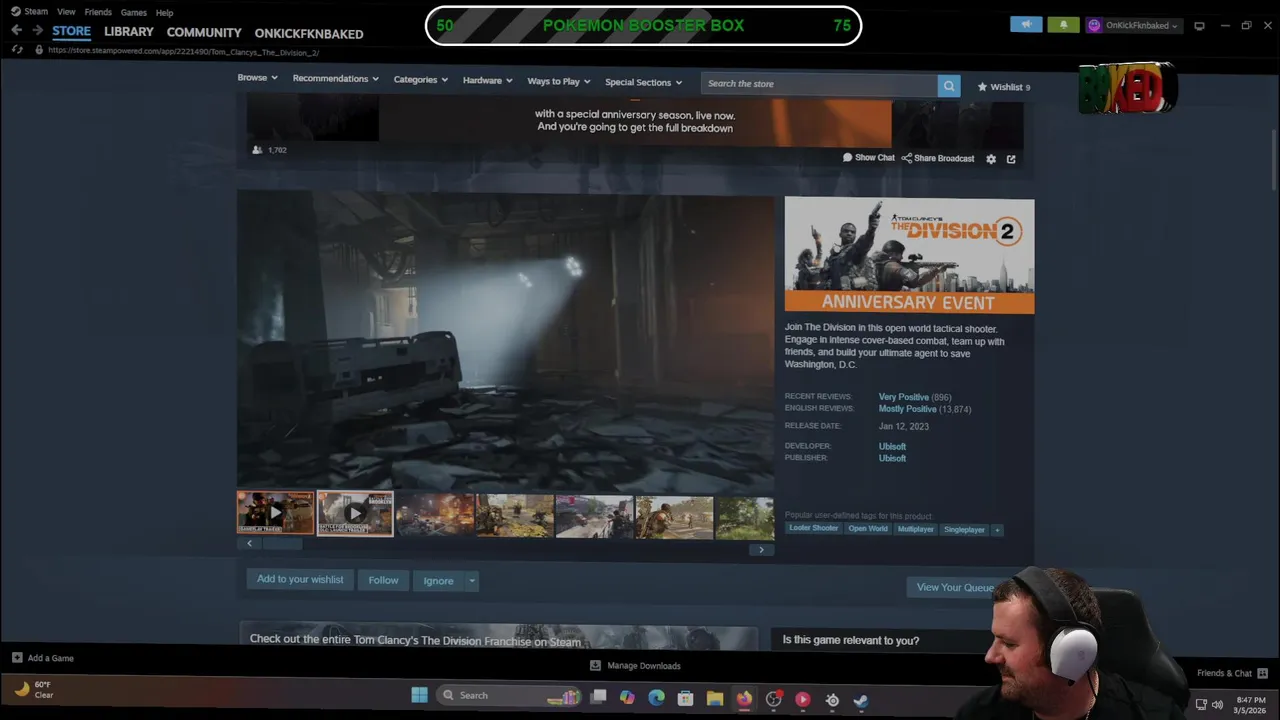Expand the Categories dropdown
Viewport: 1280px width, 720px height.
[420, 80]
